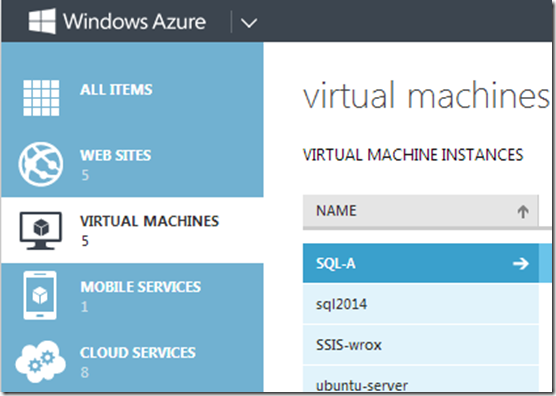Select the SQL-A virtual machine row
The width and height of the screenshot is (556, 396).
pyautogui.click(x=421, y=263)
